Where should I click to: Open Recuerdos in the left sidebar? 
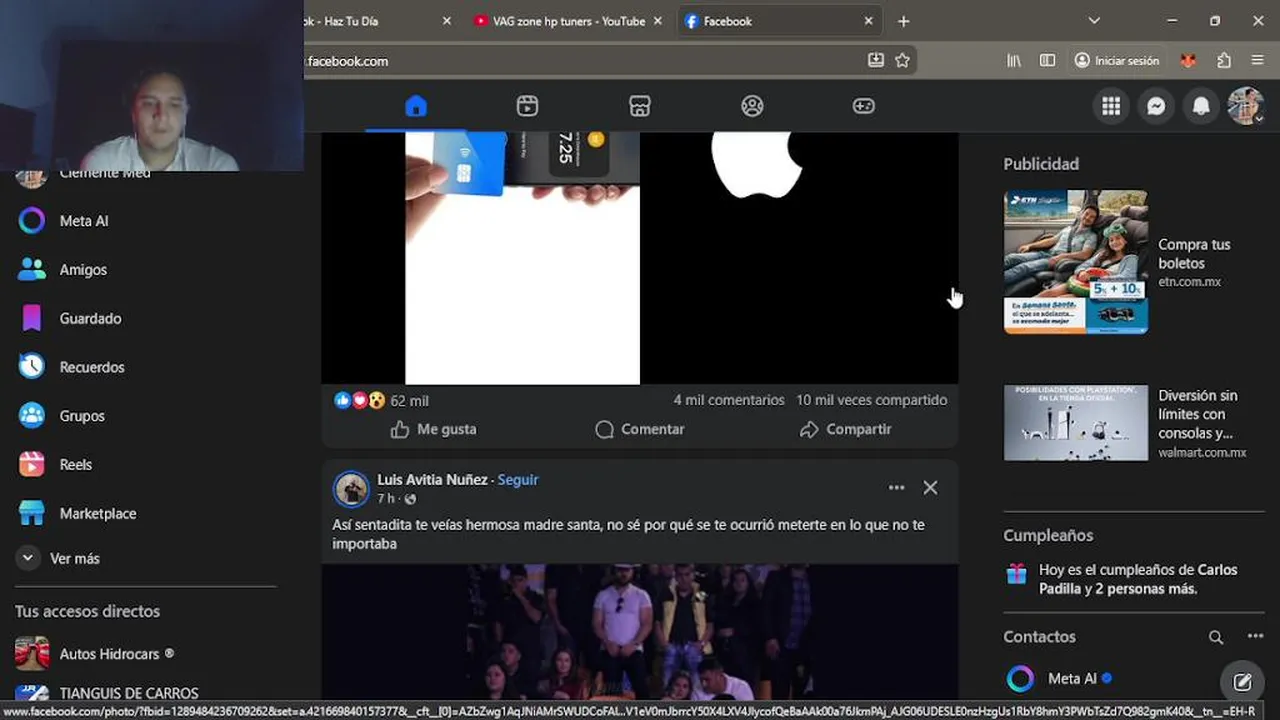[x=148, y=367]
